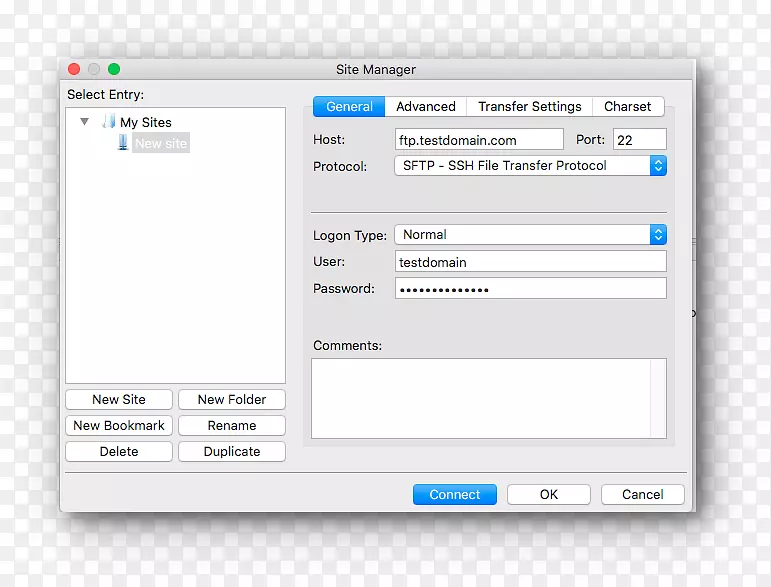This screenshot has height=587, width=771.
Task: Cancel the Site Manager dialog
Action: (642, 495)
